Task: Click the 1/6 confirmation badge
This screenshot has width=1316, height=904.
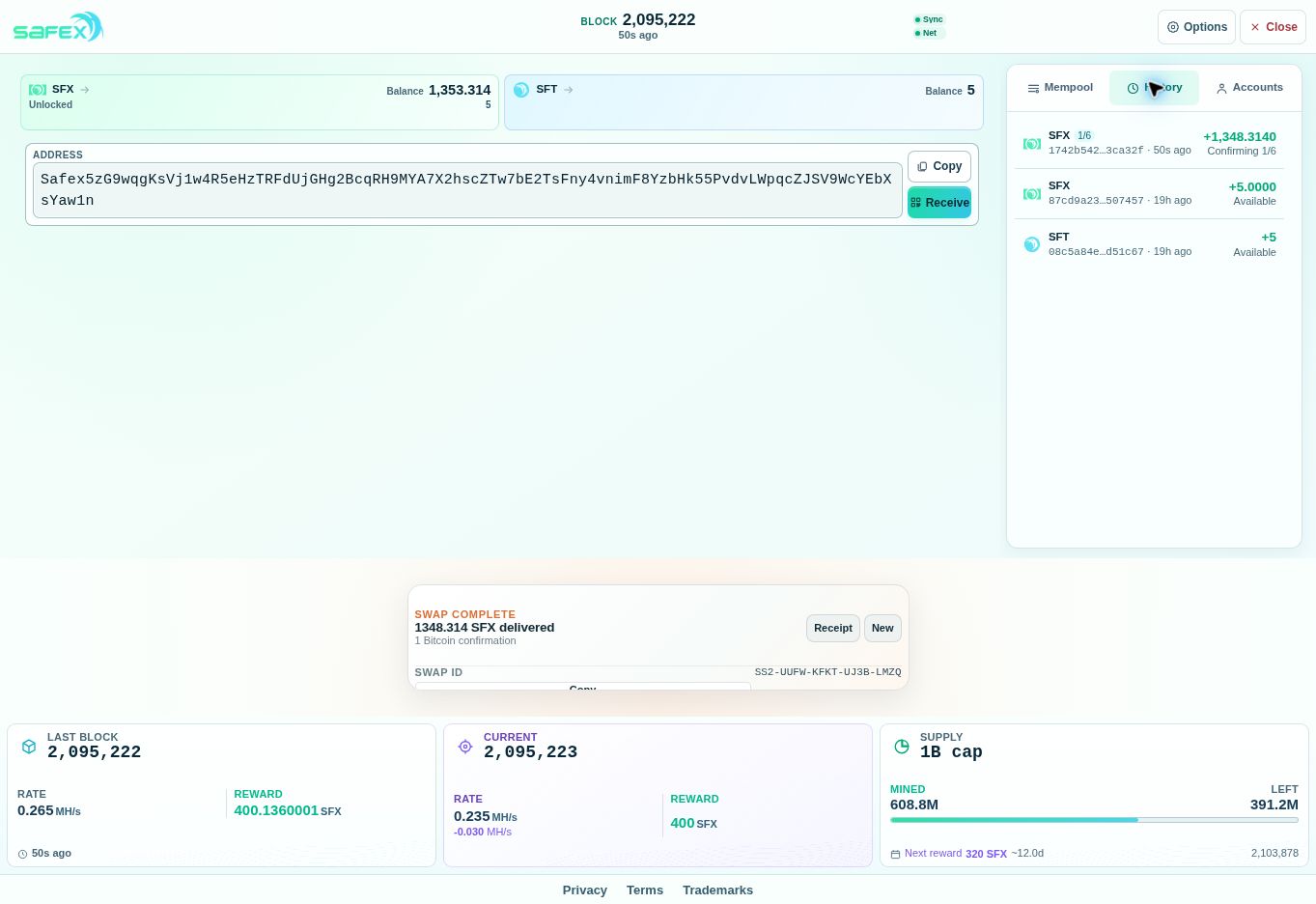Action: [1084, 136]
